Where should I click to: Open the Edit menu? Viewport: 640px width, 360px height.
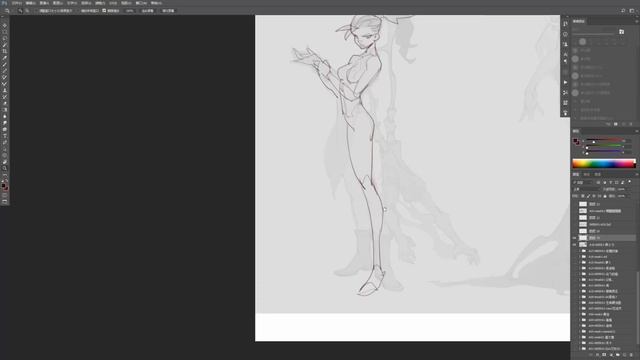[30, 3]
